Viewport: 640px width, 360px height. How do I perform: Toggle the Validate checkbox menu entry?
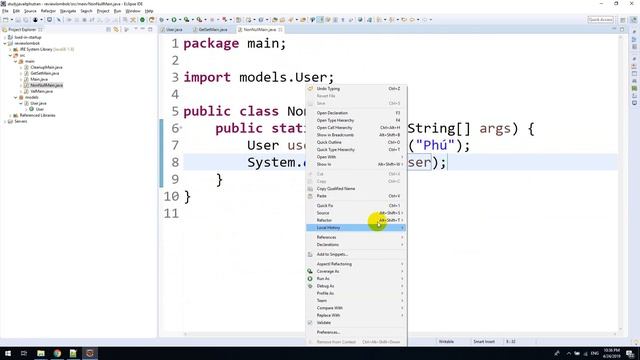click(x=356, y=323)
